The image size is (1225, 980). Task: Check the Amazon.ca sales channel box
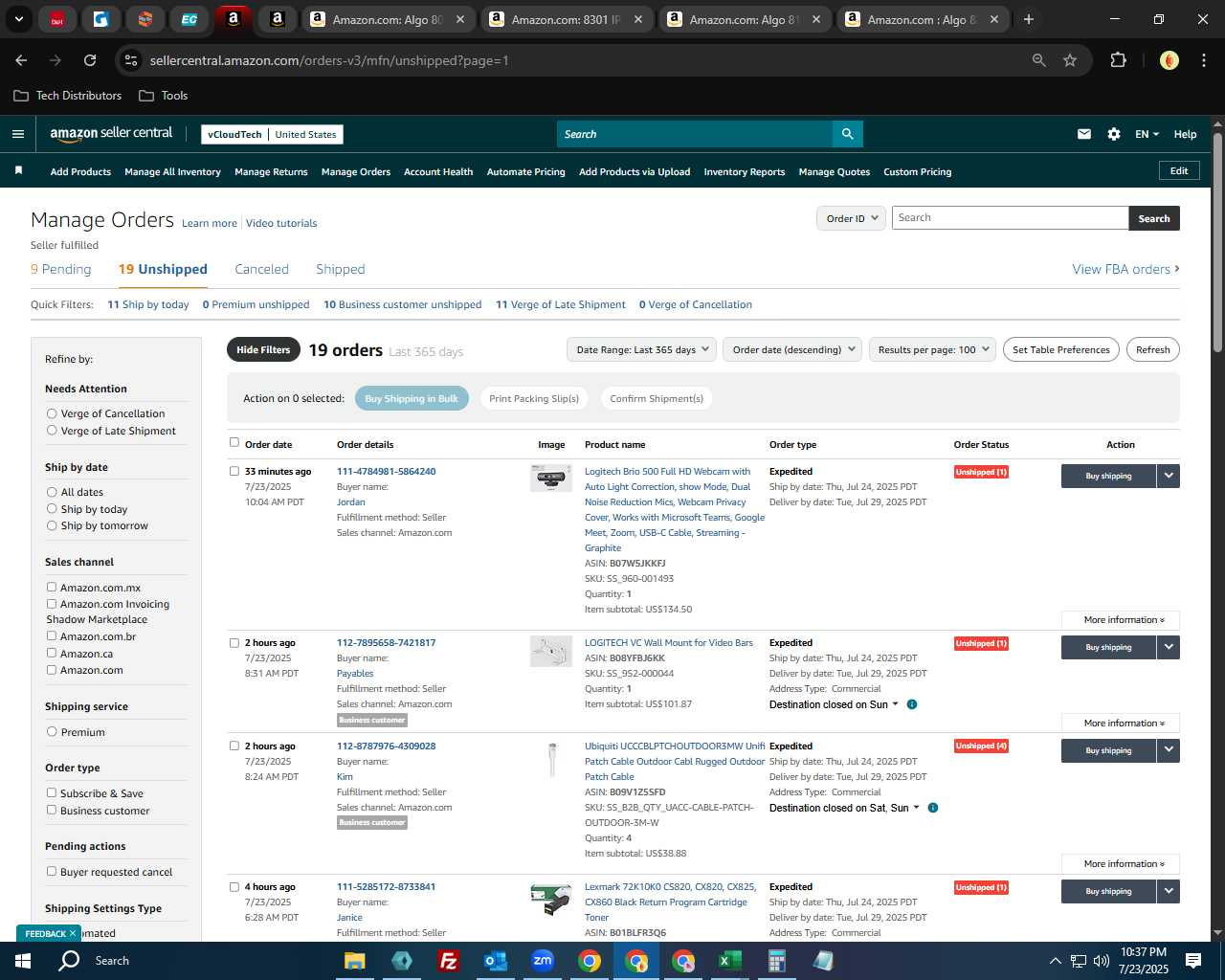tap(52, 654)
